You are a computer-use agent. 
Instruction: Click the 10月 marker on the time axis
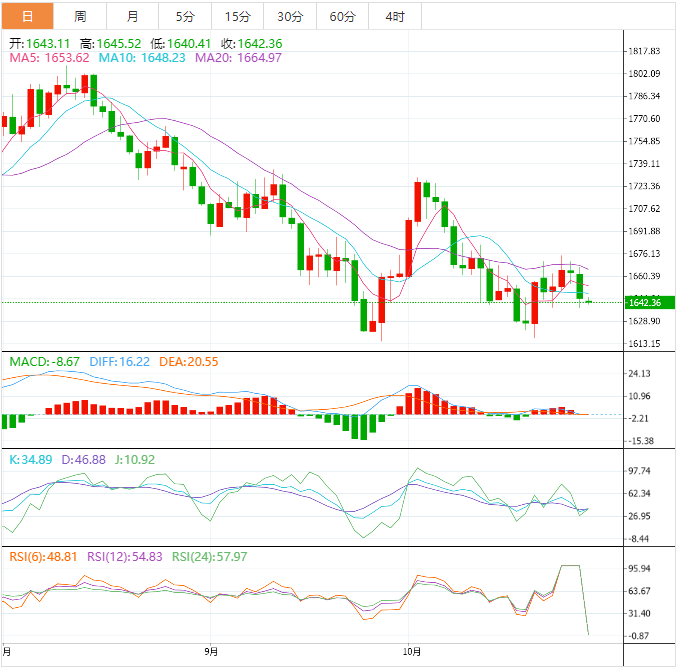409,650
